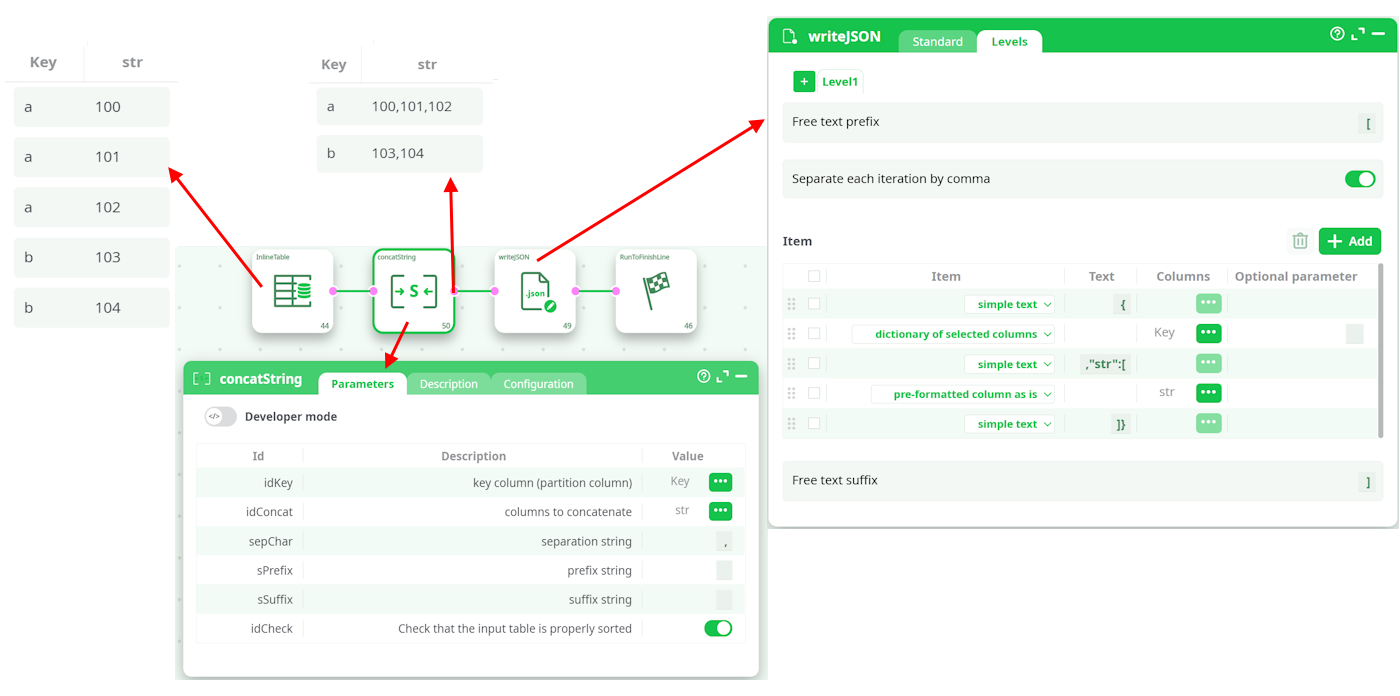Select the RunToFinishLine flag node

point(656,291)
